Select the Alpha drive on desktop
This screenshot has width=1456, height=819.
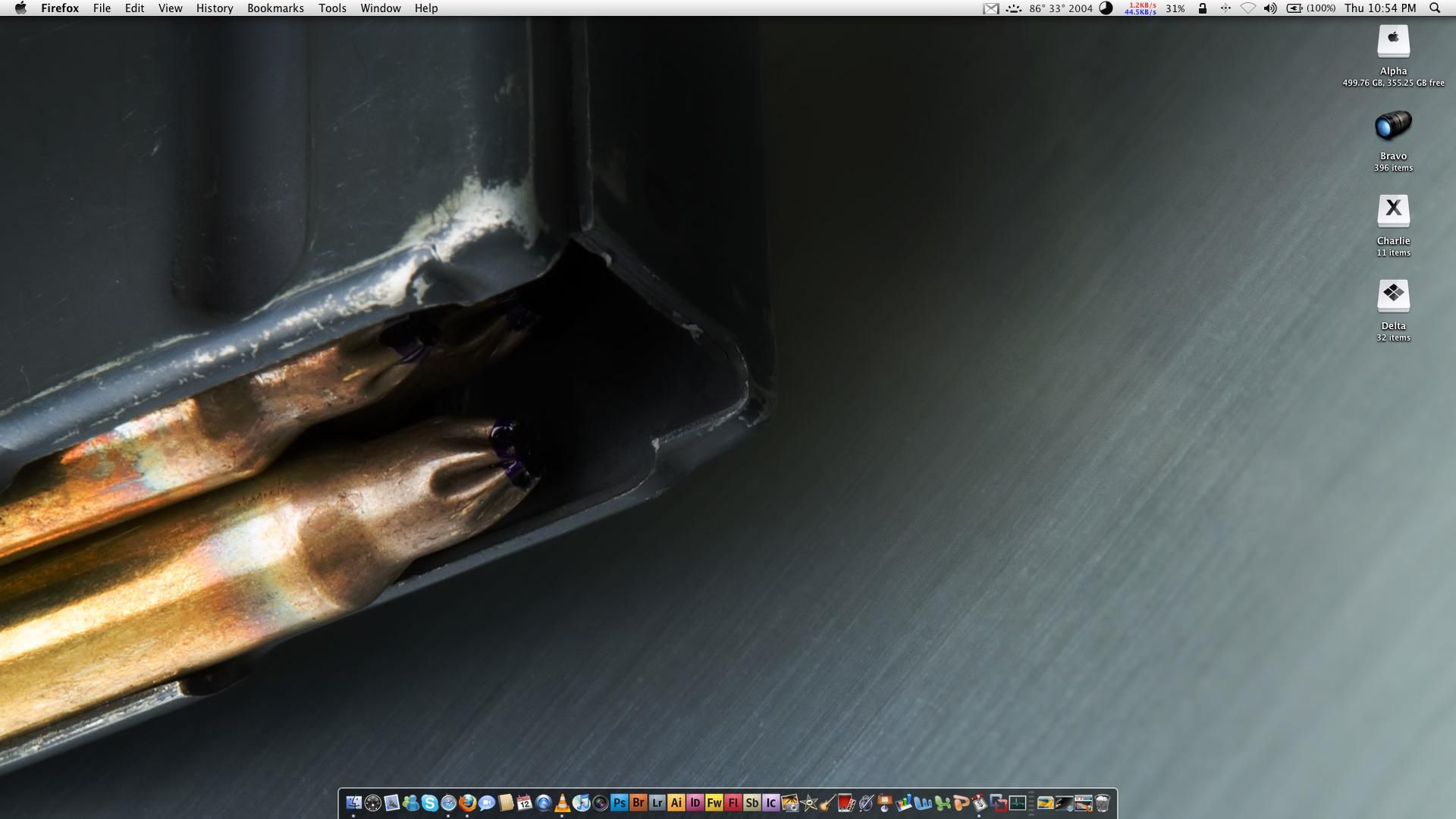tap(1393, 42)
